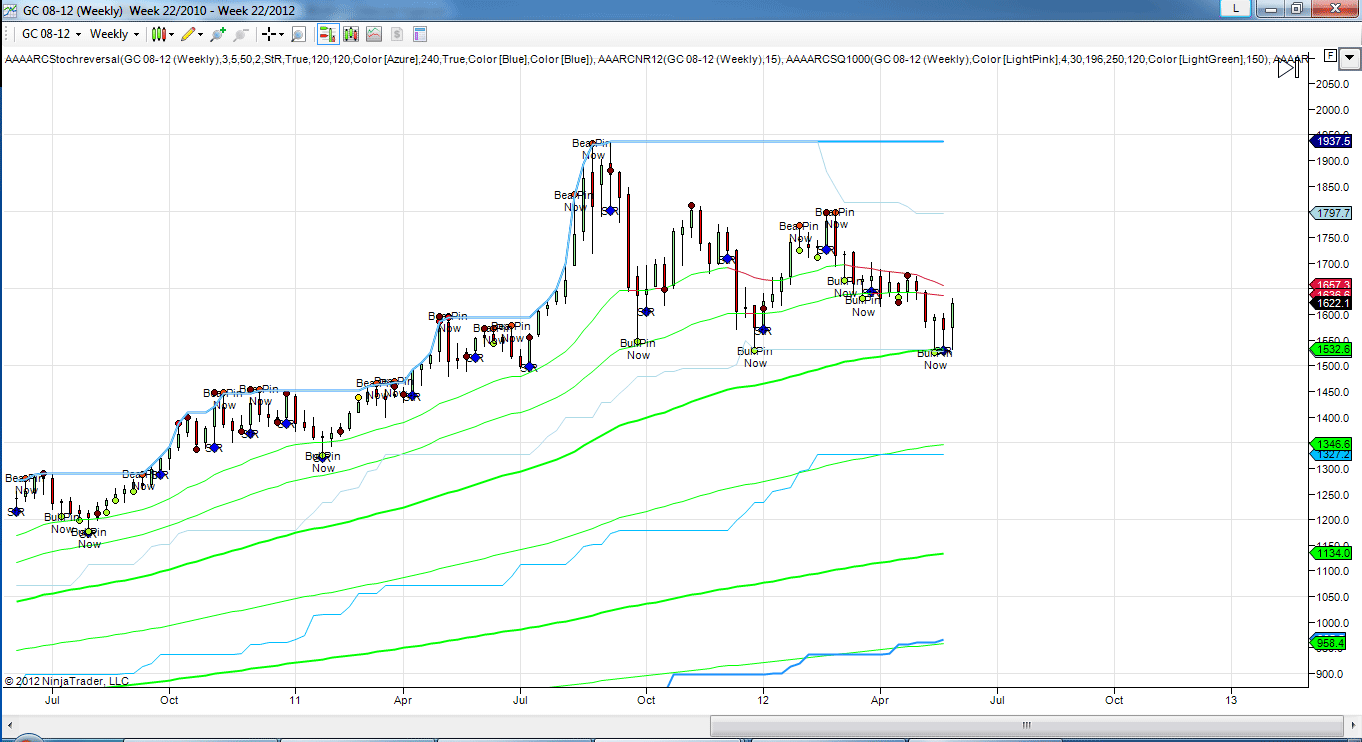Expand the chart style dropdown arrow
Image resolution: width=1362 pixels, height=742 pixels.
pyautogui.click(x=172, y=34)
